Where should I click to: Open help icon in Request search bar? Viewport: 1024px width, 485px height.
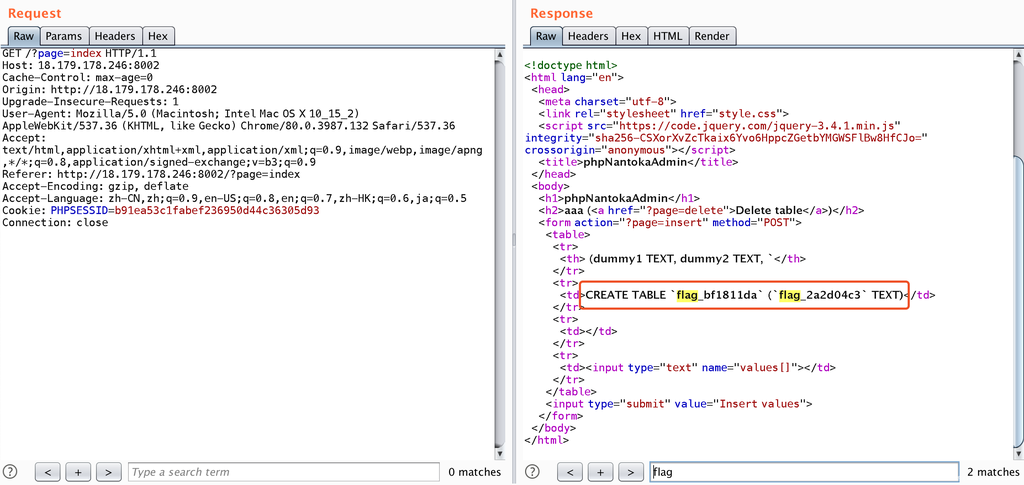click(11, 472)
